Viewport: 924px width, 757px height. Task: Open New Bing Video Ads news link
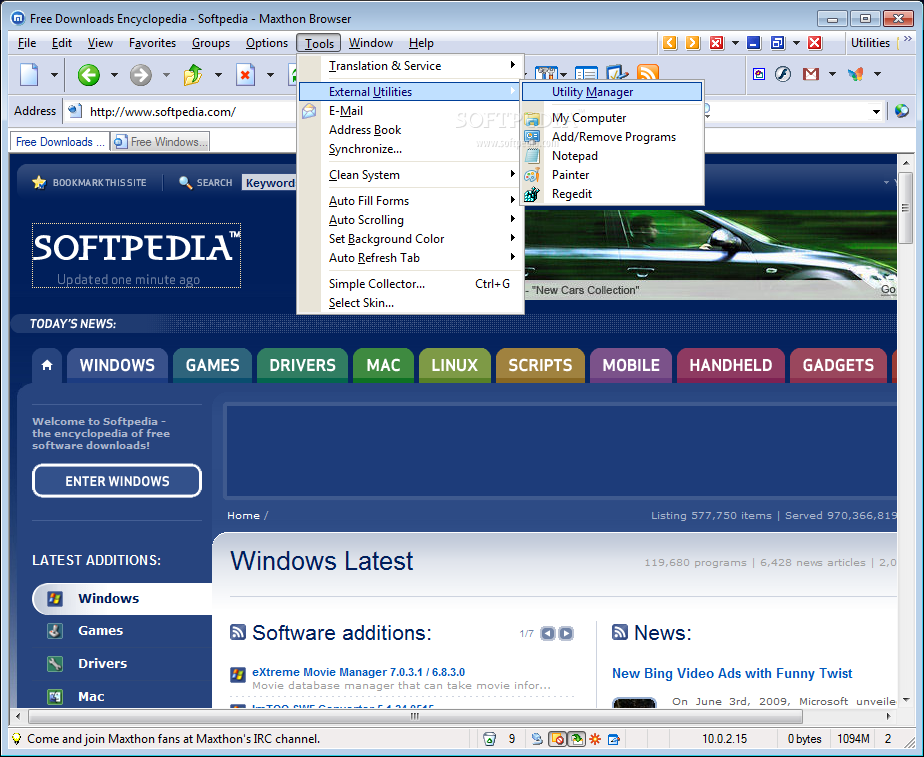point(732,673)
